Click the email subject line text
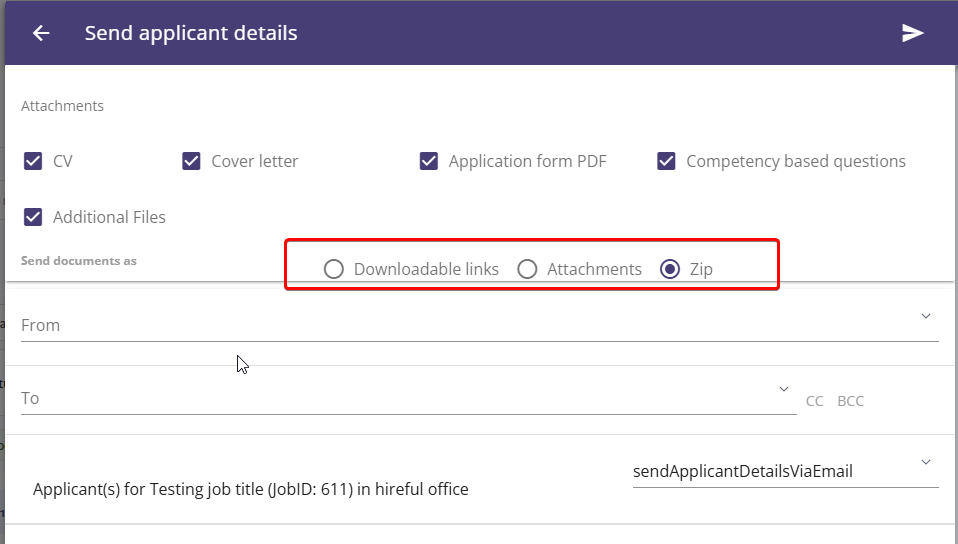This screenshot has width=958, height=544. click(250, 490)
